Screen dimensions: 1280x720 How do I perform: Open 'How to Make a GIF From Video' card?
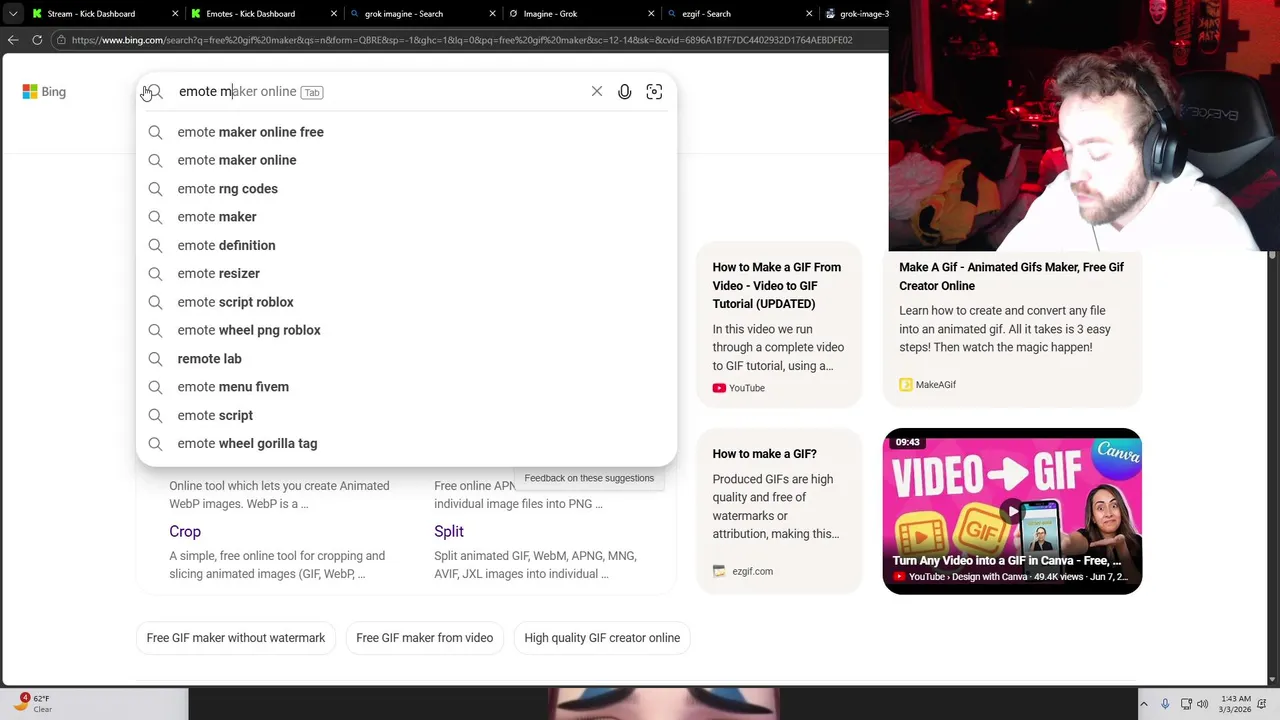[x=779, y=325]
